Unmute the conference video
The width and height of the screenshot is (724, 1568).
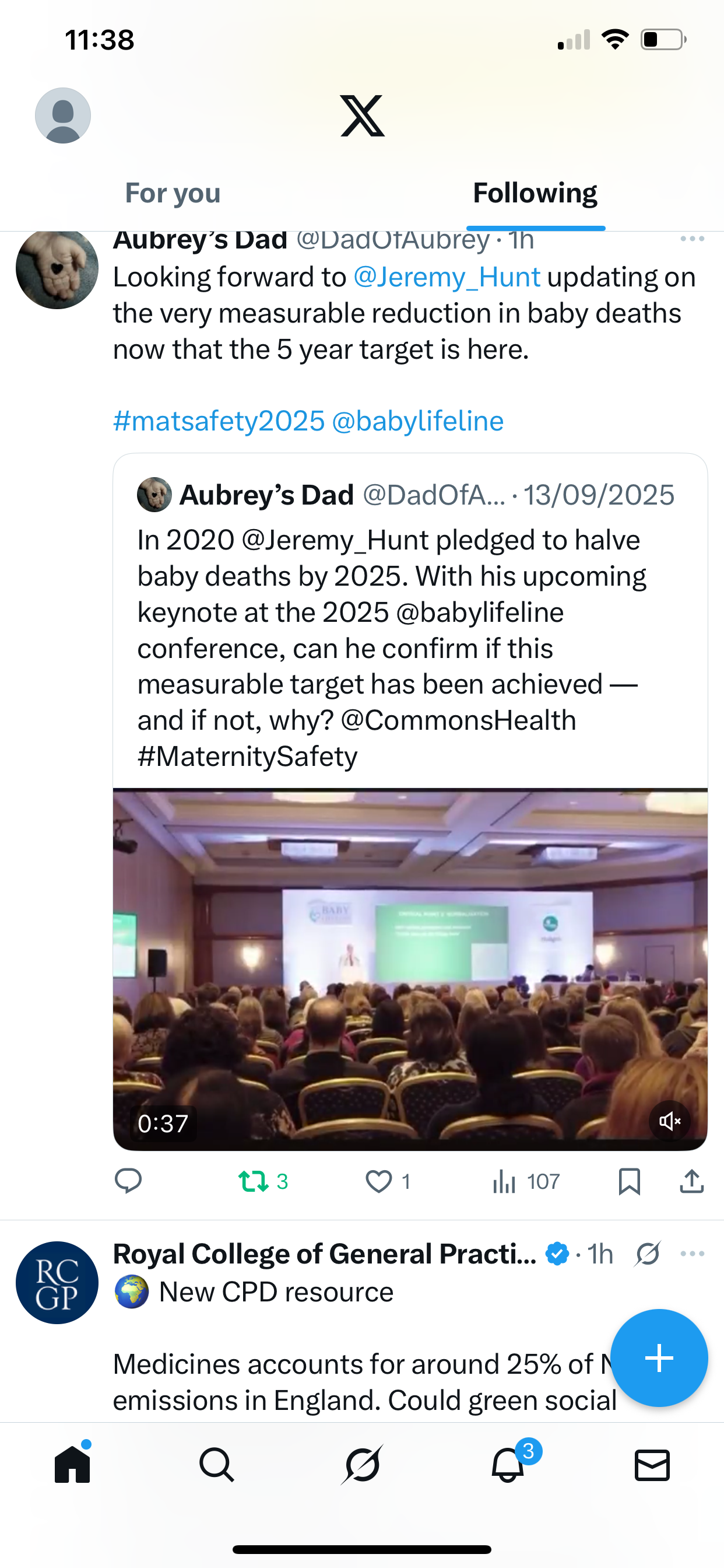click(x=669, y=1121)
